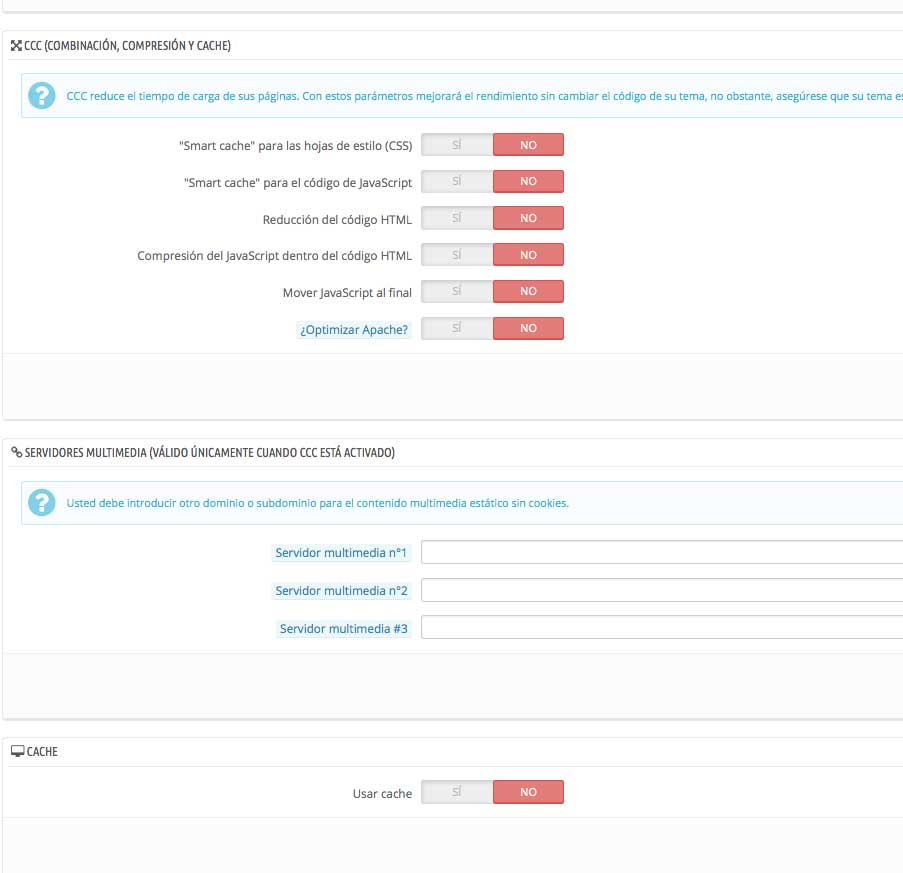This screenshot has width=903, height=873.
Task: Click the monitor icon next to CACHE
Action: coord(18,751)
